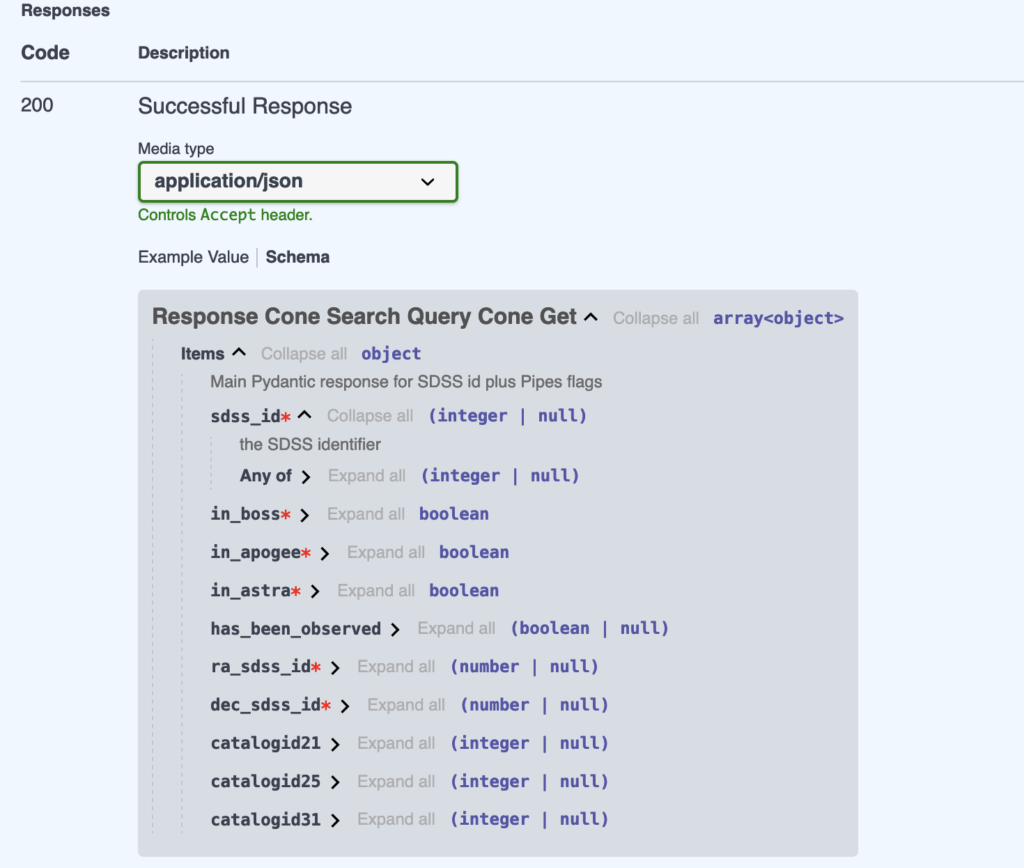Expand the in_astra property arrow
The height and width of the screenshot is (868, 1024).
click(315, 591)
